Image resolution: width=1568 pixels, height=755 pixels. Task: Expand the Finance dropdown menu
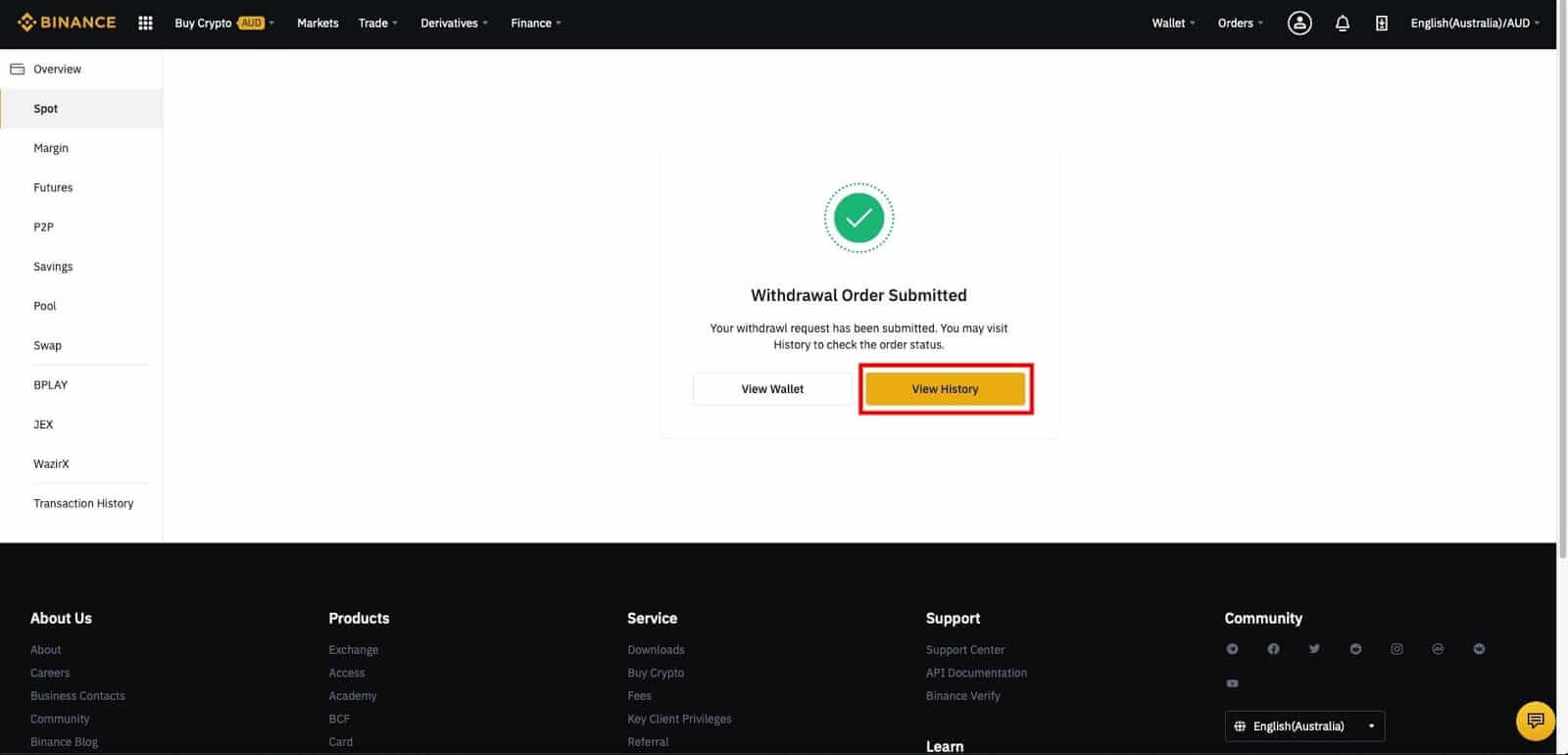point(536,23)
